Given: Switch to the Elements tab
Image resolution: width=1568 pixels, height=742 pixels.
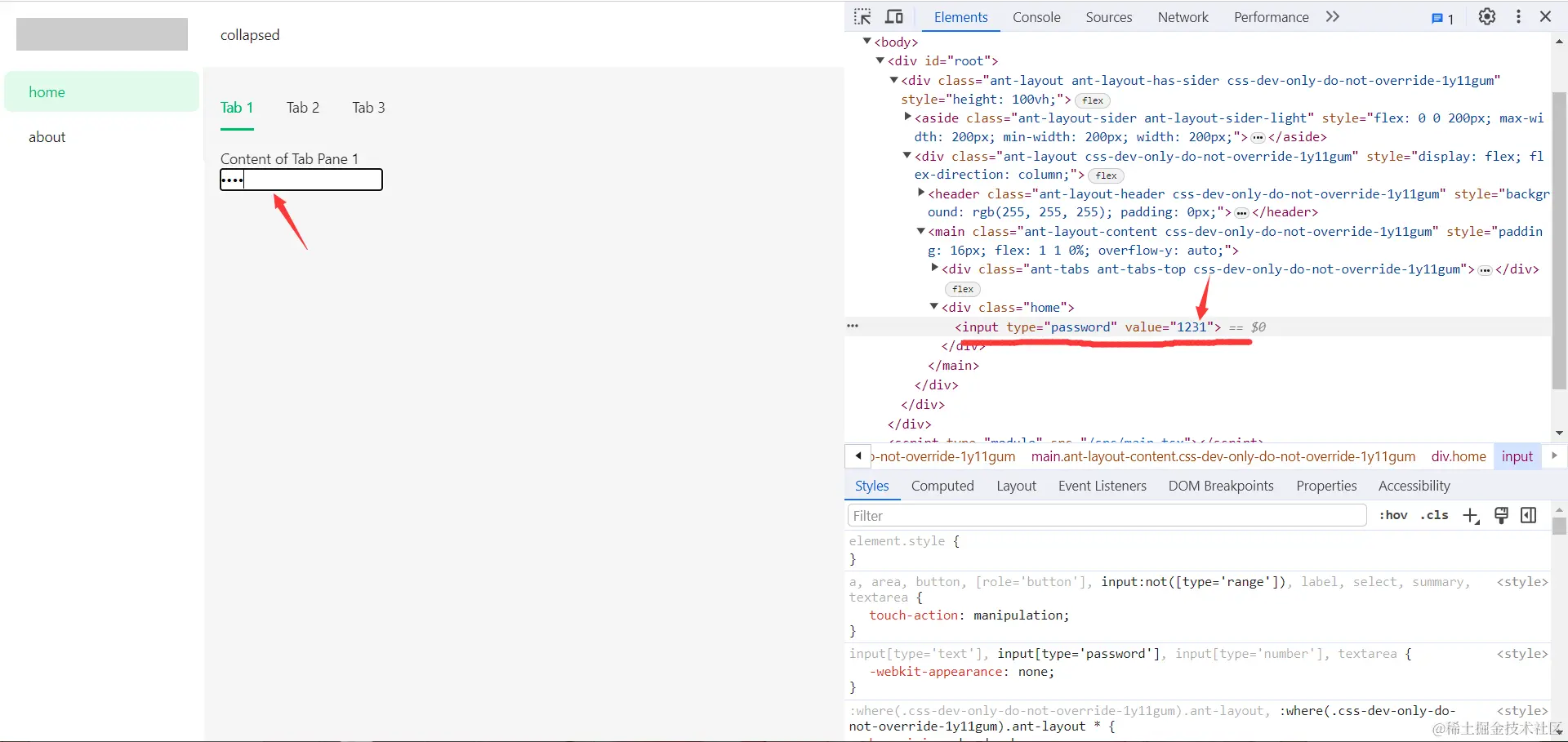Looking at the screenshot, I should pos(960,17).
